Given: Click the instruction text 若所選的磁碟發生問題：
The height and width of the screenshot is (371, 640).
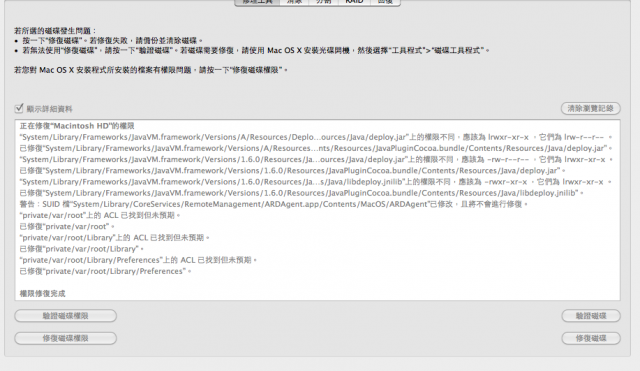Looking at the screenshot, I should (x=55, y=31).
